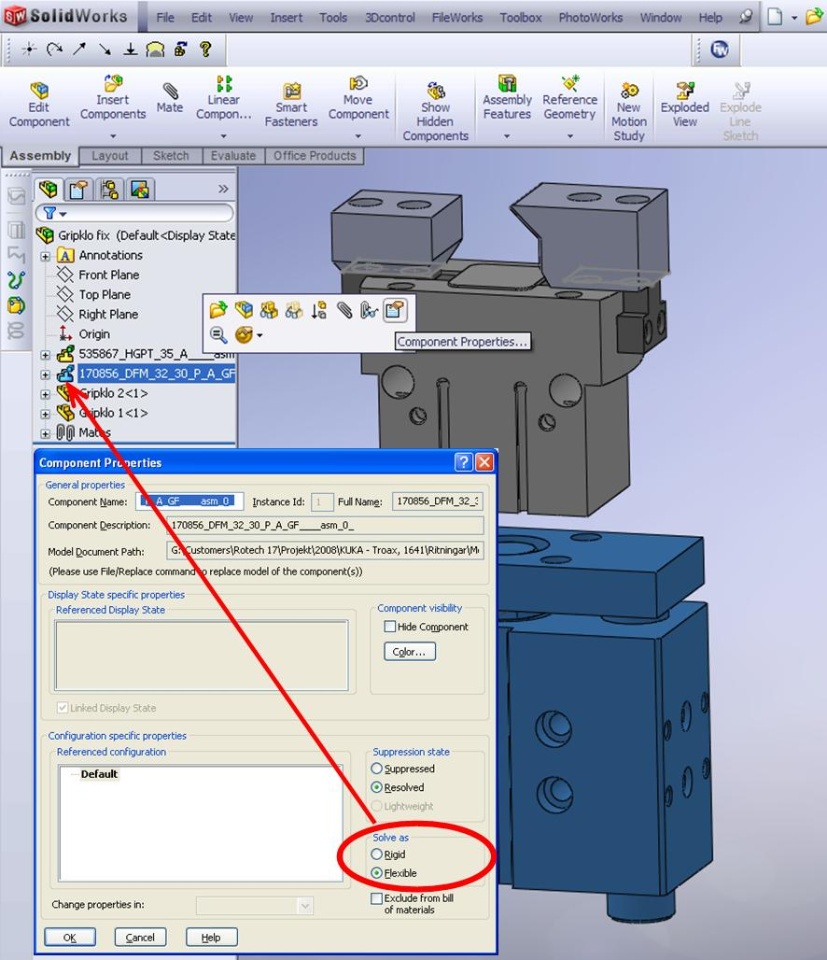Viewport: 827px width, 960px height.
Task: Click the Component Description field
Action: coord(325,525)
